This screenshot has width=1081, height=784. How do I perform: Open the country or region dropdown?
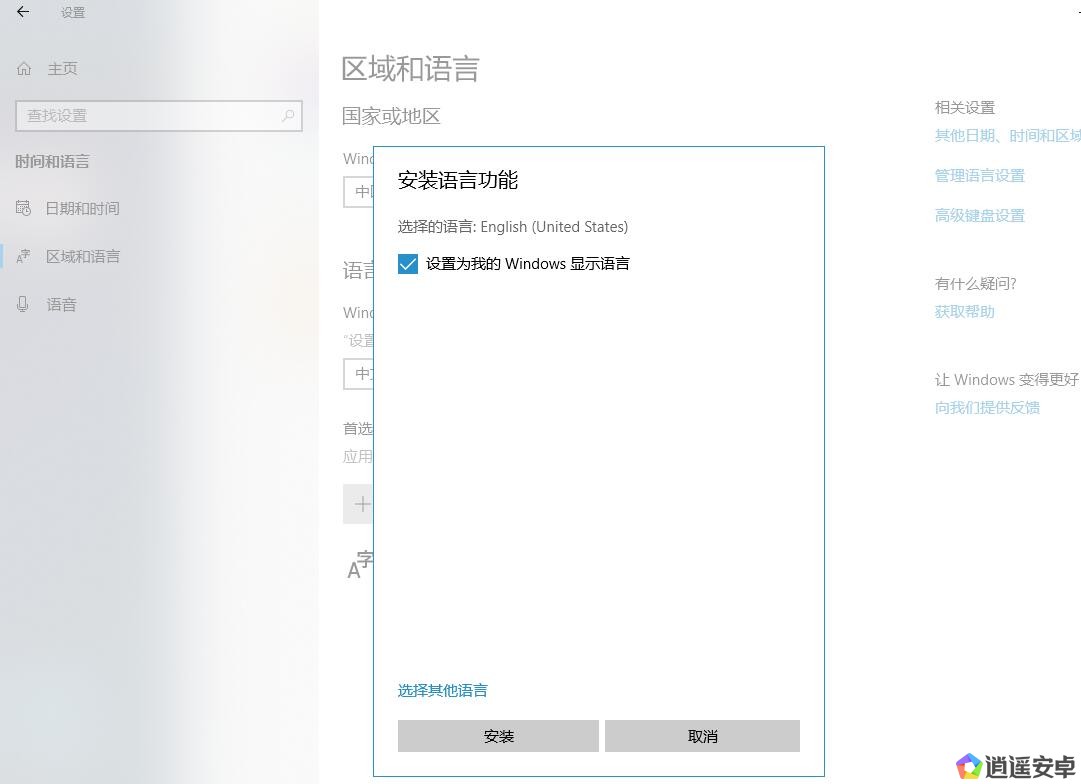(358, 192)
